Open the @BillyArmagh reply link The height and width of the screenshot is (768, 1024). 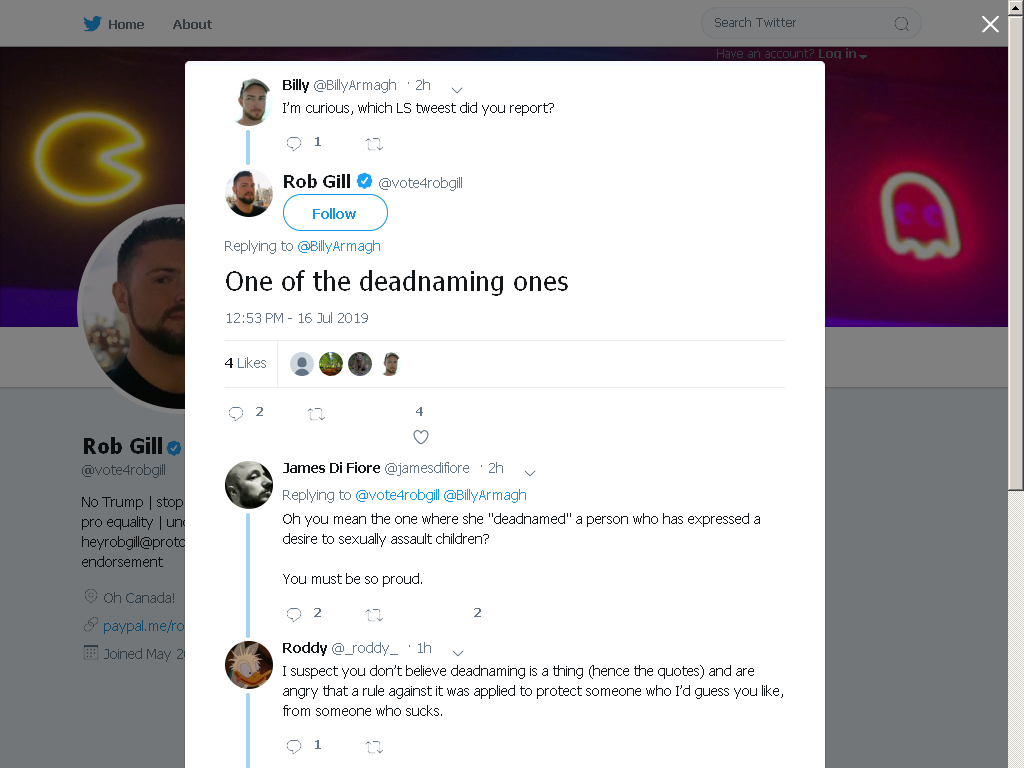click(338, 246)
